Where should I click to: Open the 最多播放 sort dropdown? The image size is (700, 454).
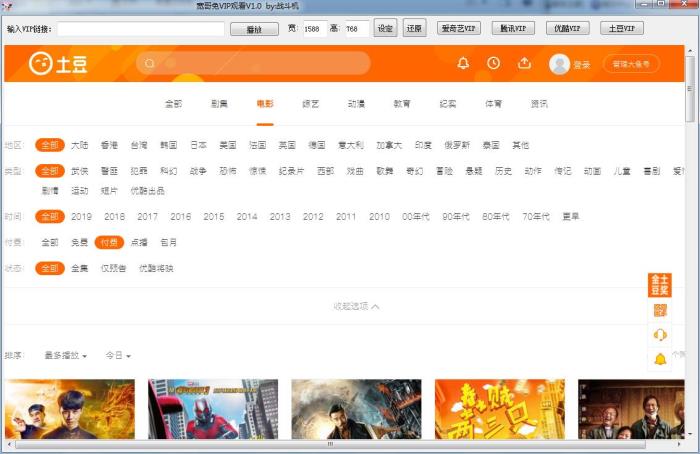[66, 355]
